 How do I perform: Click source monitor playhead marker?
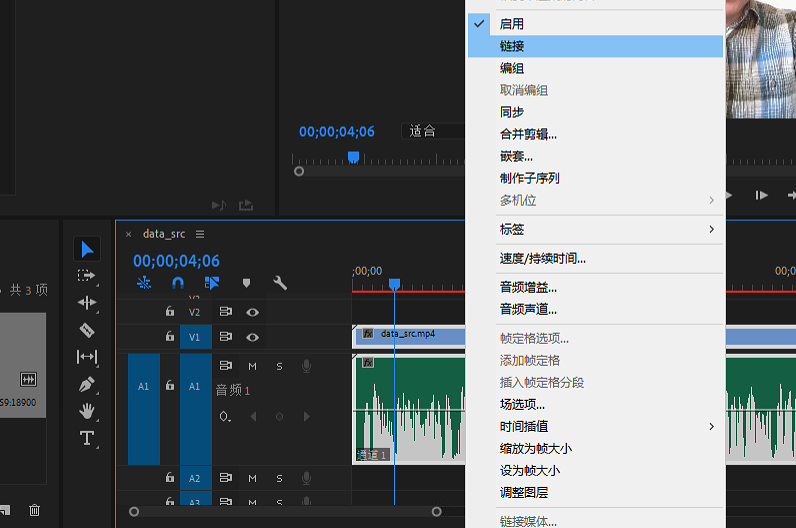(x=353, y=157)
